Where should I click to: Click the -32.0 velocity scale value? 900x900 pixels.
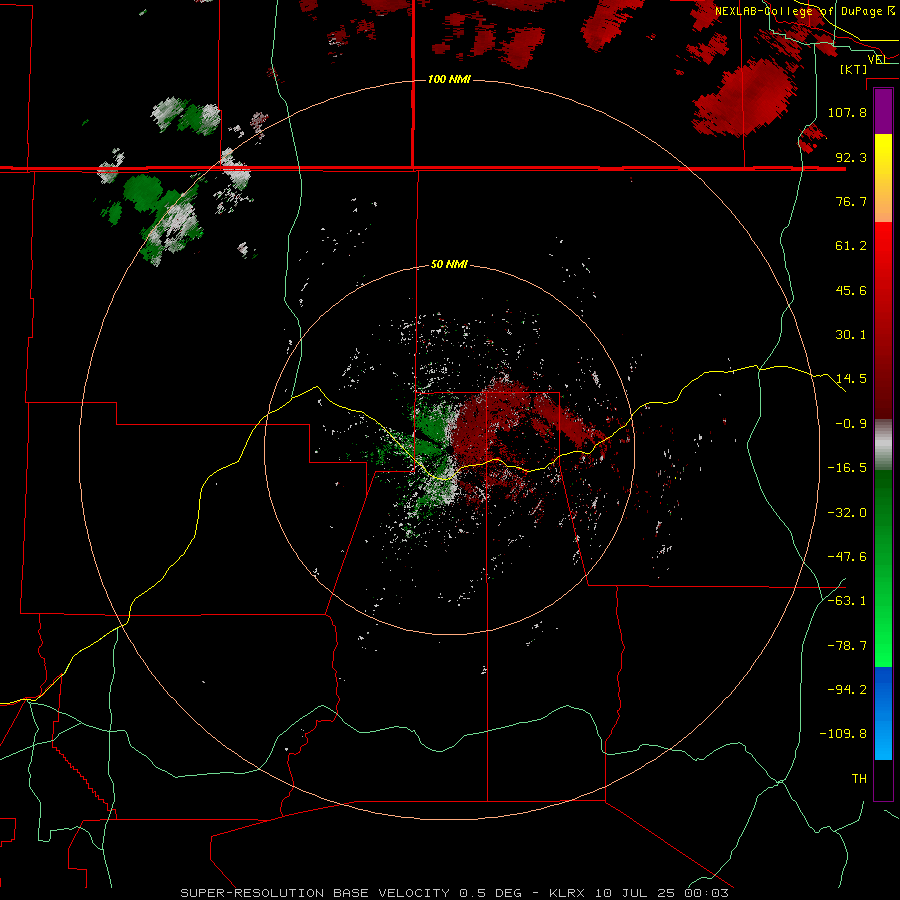click(847, 513)
